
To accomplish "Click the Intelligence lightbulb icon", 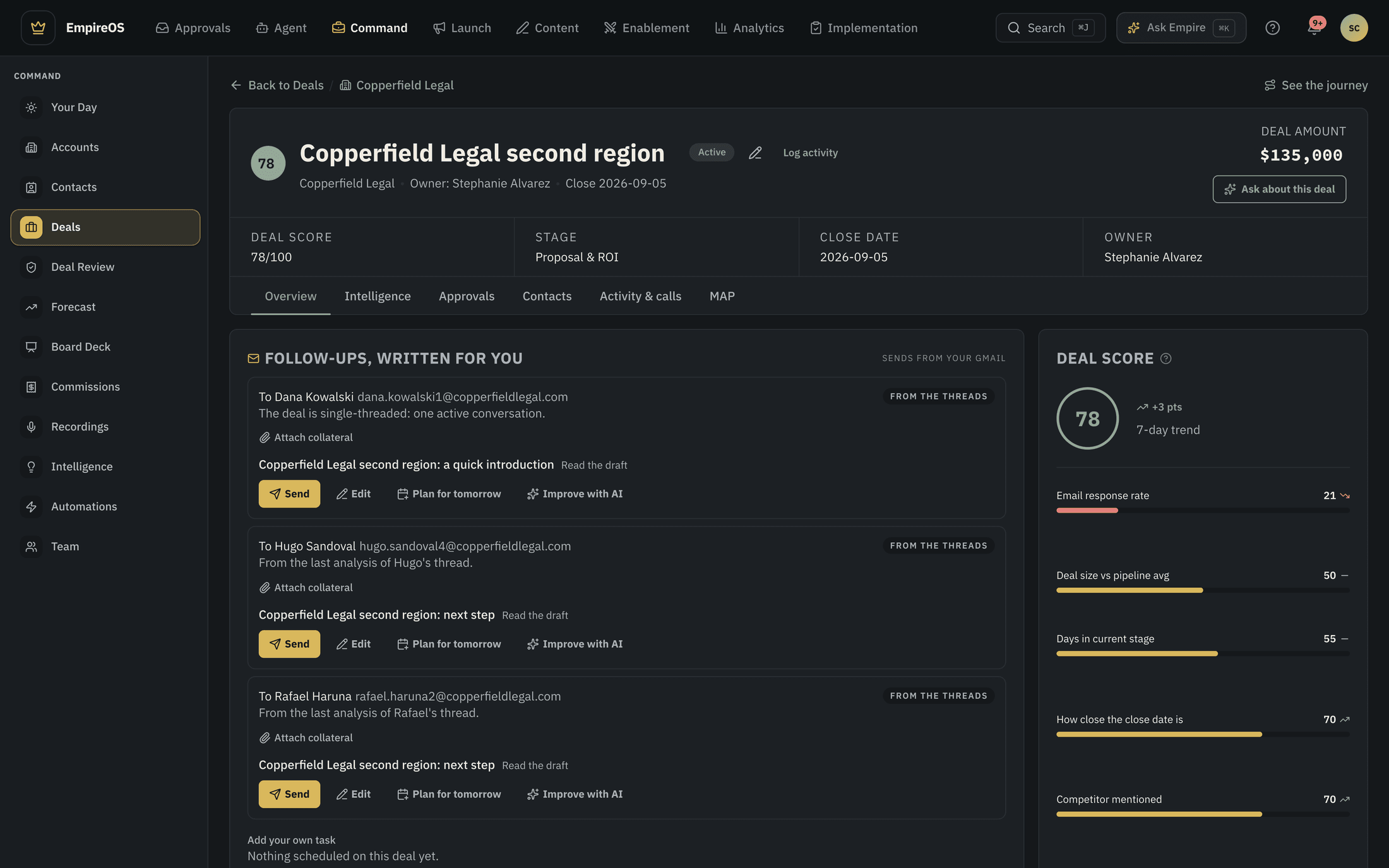I will pos(31,467).
